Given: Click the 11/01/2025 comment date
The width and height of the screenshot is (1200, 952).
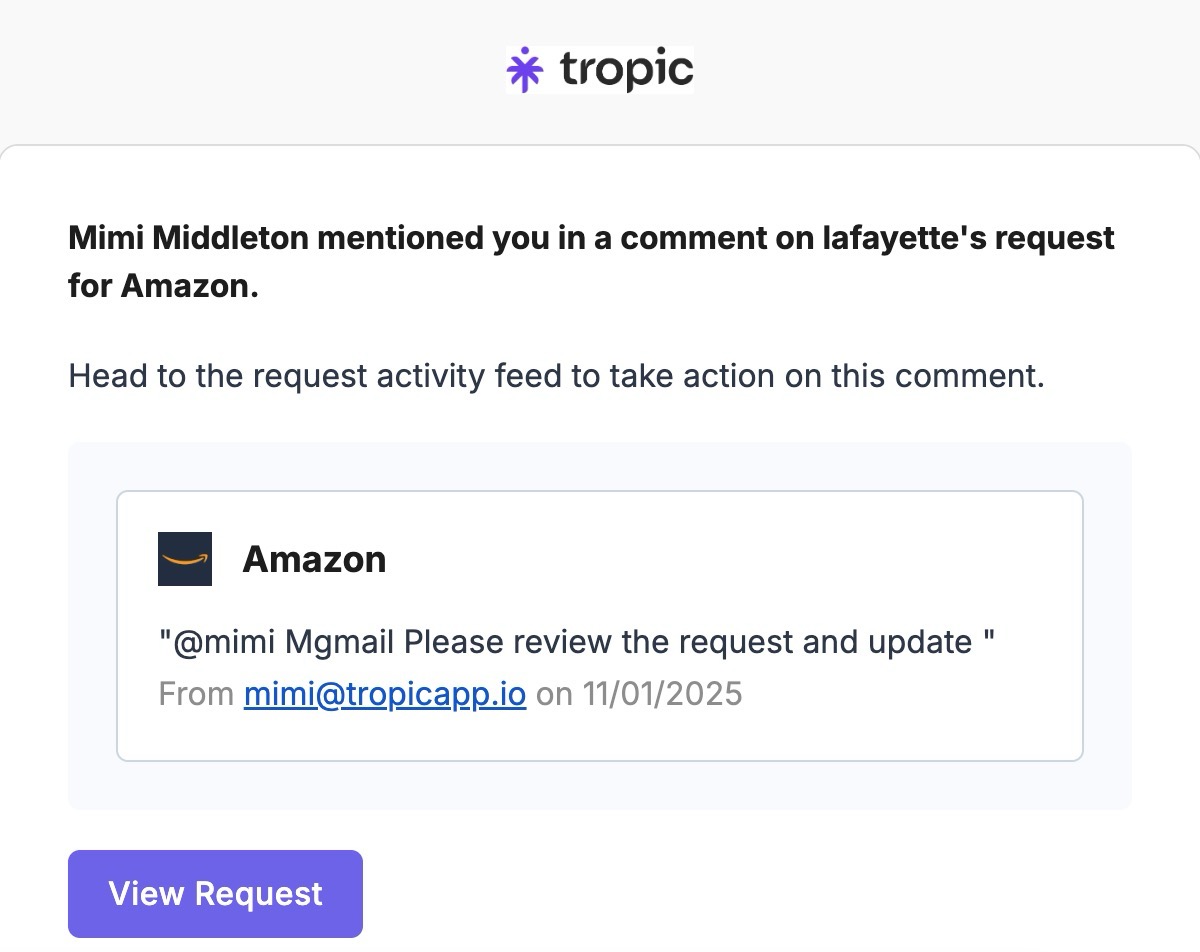Looking at the screenshot, I should 662,693.
